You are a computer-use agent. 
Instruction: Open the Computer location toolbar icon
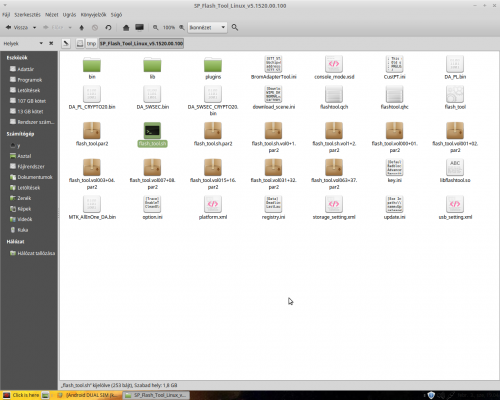[139, 27]
